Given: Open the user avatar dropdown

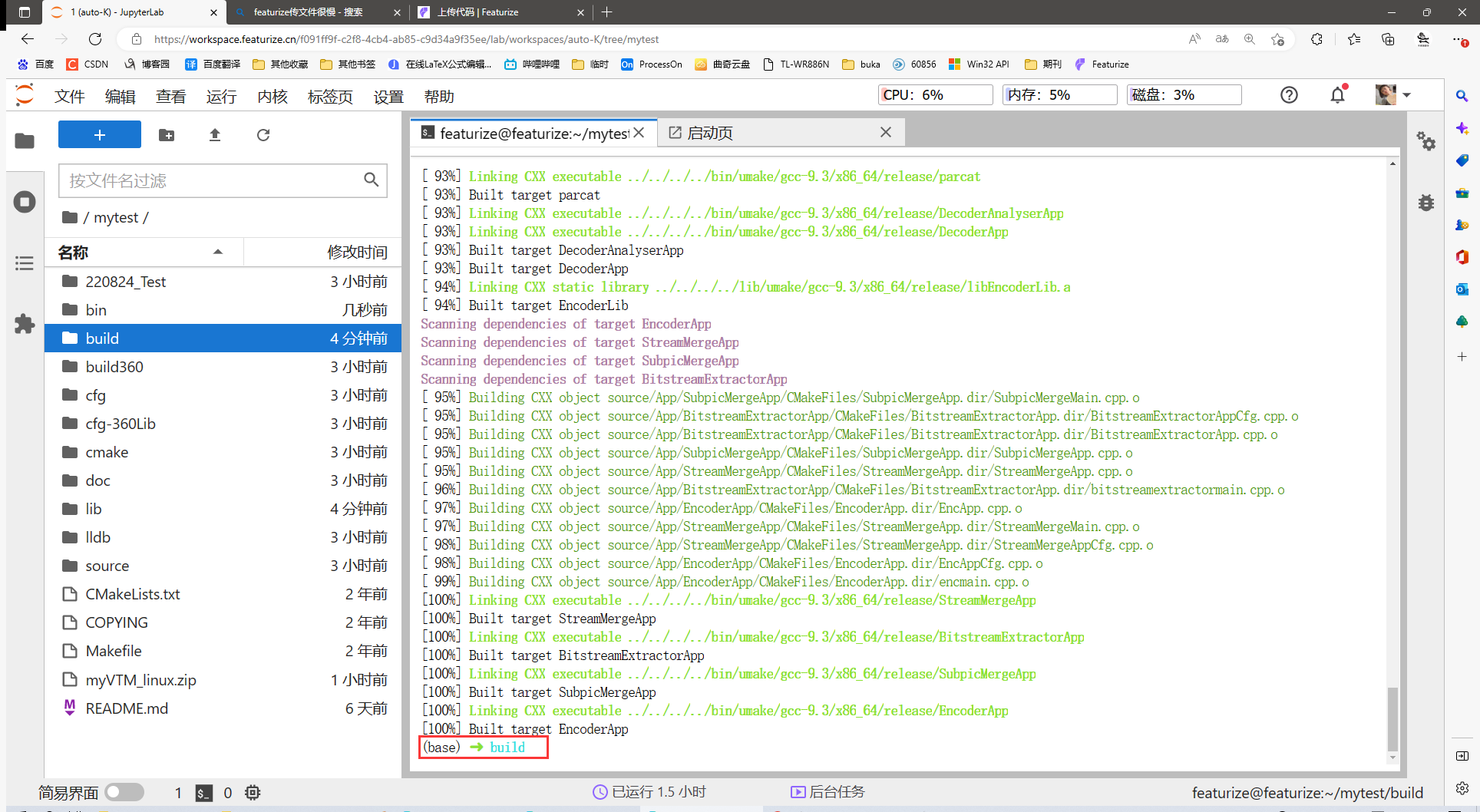Looking at the screenshot, I should [x=1394, y=94].
